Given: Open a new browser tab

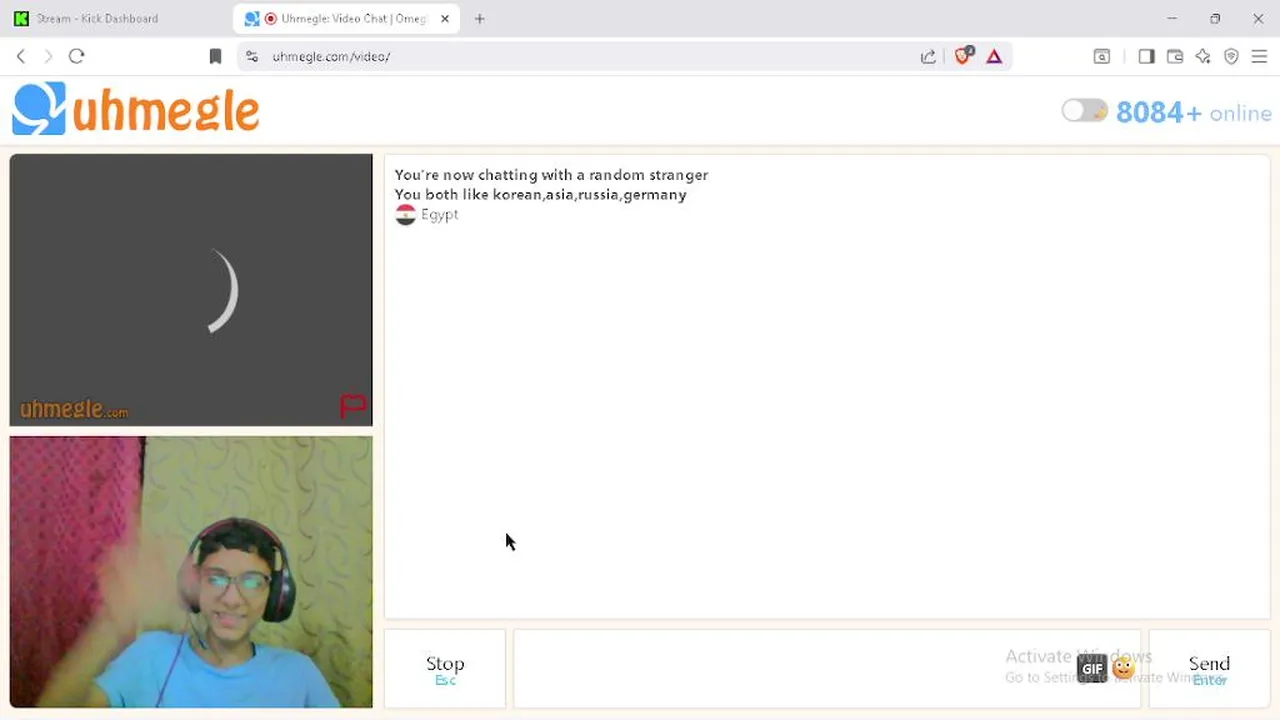Looking at the screenshot, I should click(480, 18).
